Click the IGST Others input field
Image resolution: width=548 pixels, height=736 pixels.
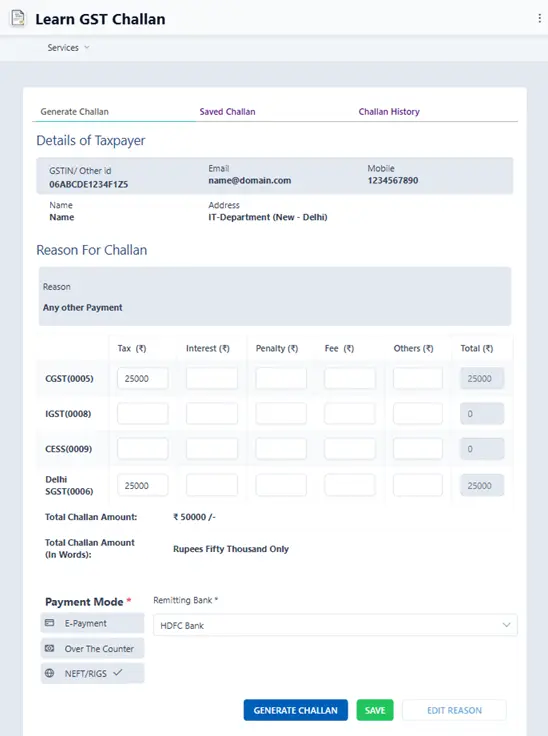[x=418, y=414]
